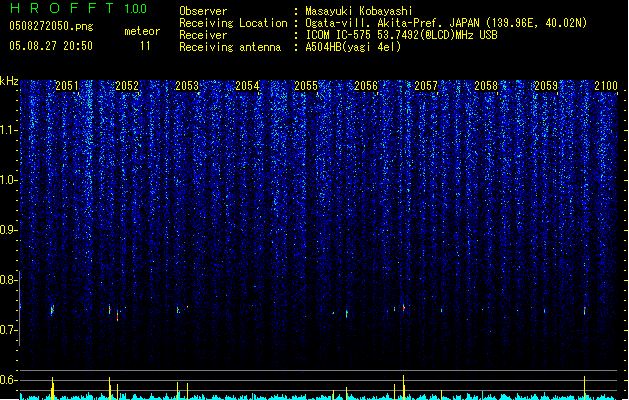Click the 2051 time marker

point(67,85)
